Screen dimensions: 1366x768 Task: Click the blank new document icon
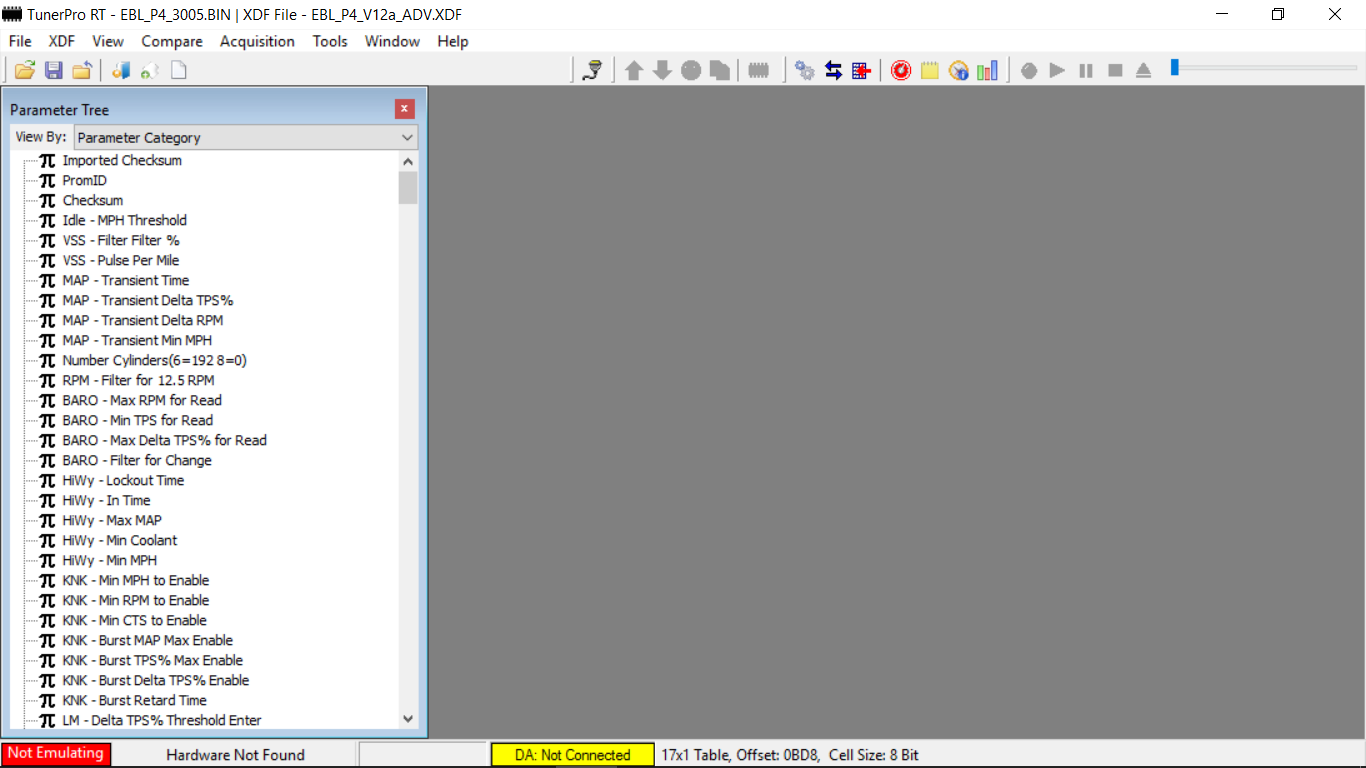pos(179,70)
